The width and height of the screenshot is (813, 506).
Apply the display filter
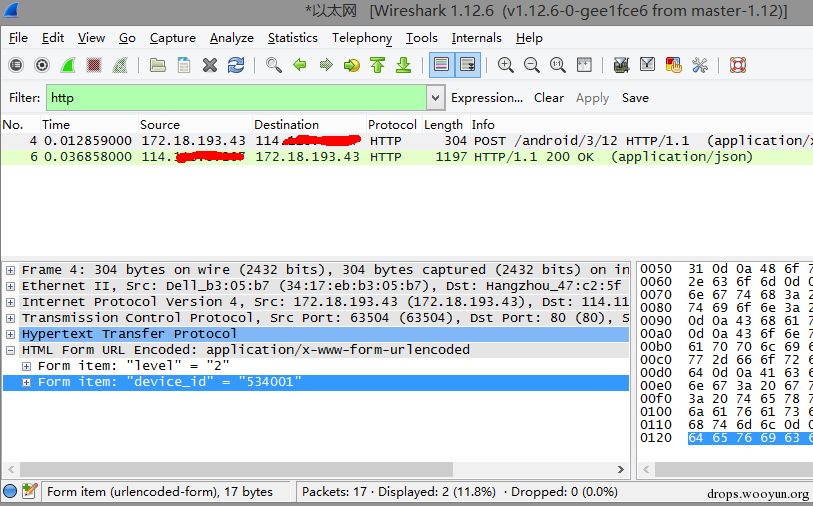point(592,98)
